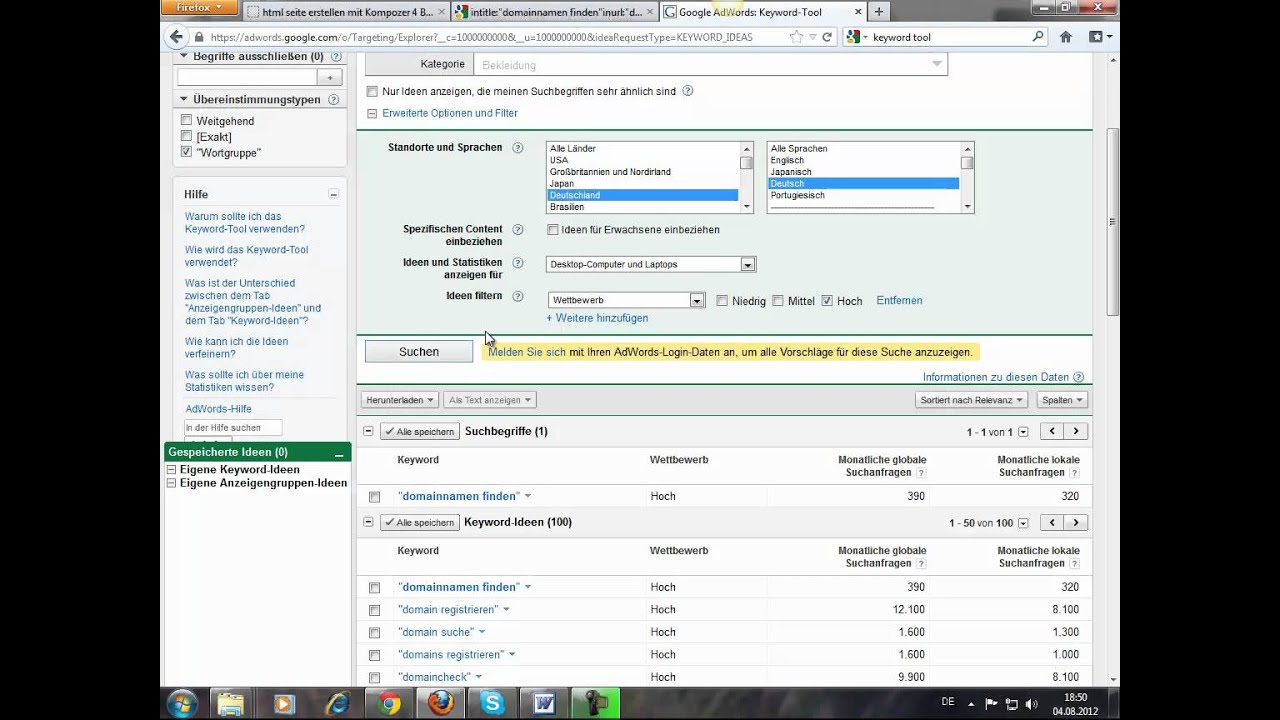This screenshot has width=1280, height=720.
Task: Go back with the browser back arrow
Action: tap(176, 37)
